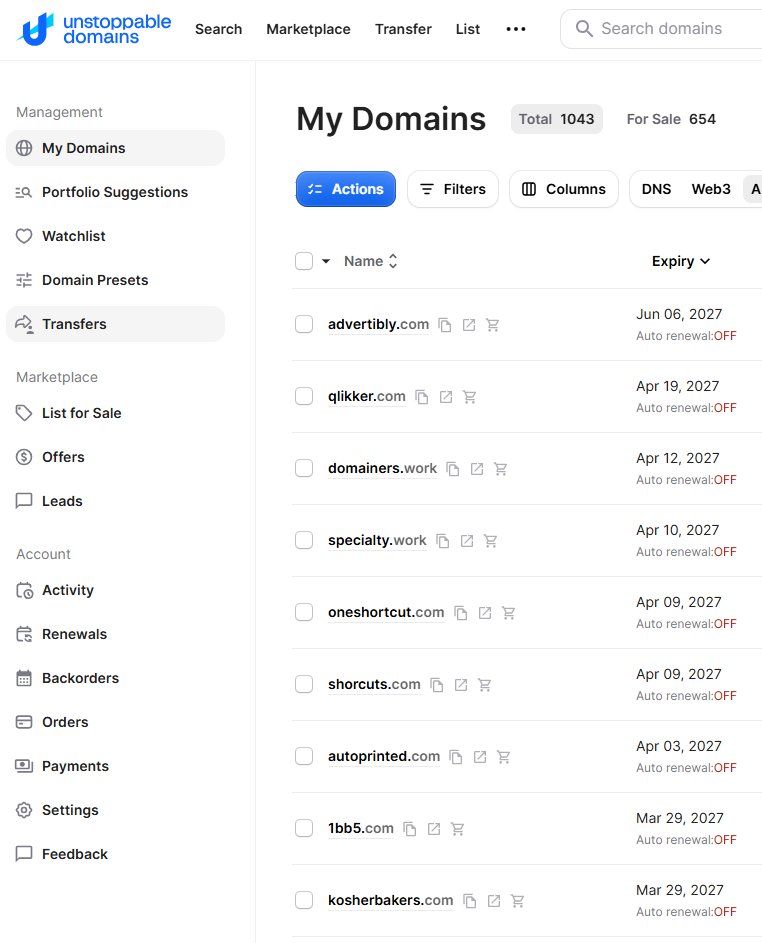The height and width of the screenshot is (943, 762).
Task: Select the autoprinted.com row checkbox
Action: point(304,756)
